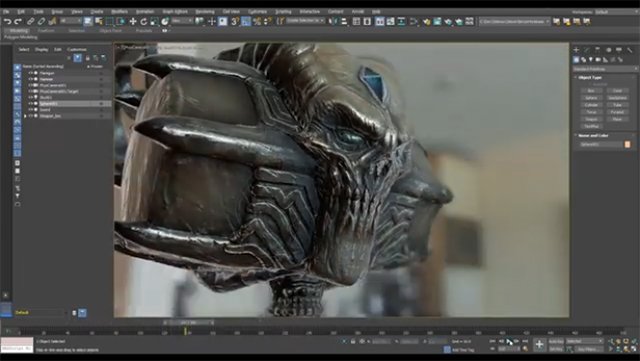Activate the Select Object tool
This screenshot has height=361, width=640.
pyautogui.click(x=88, y=21)
